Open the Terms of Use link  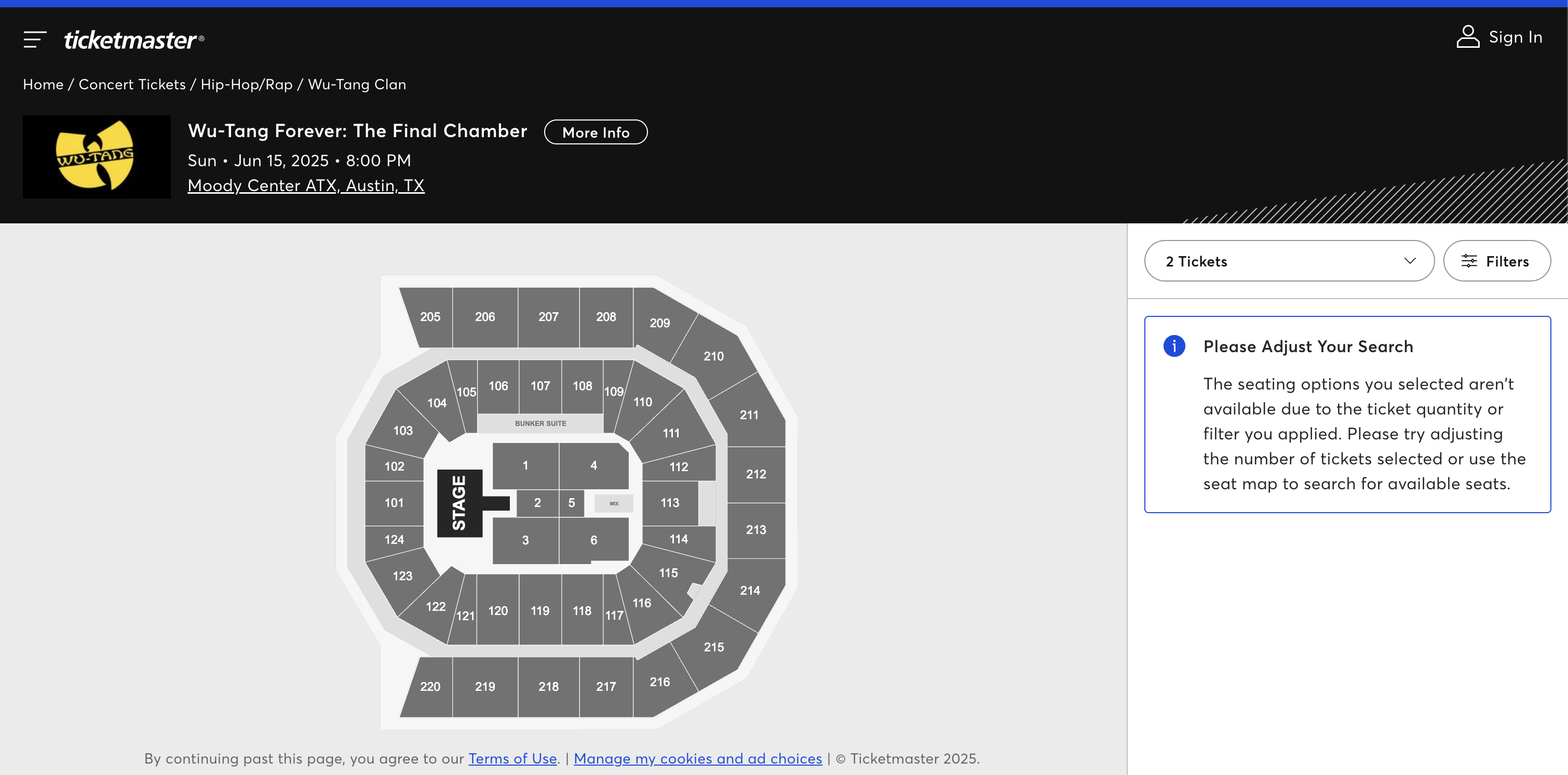click(x=512, y=758)
